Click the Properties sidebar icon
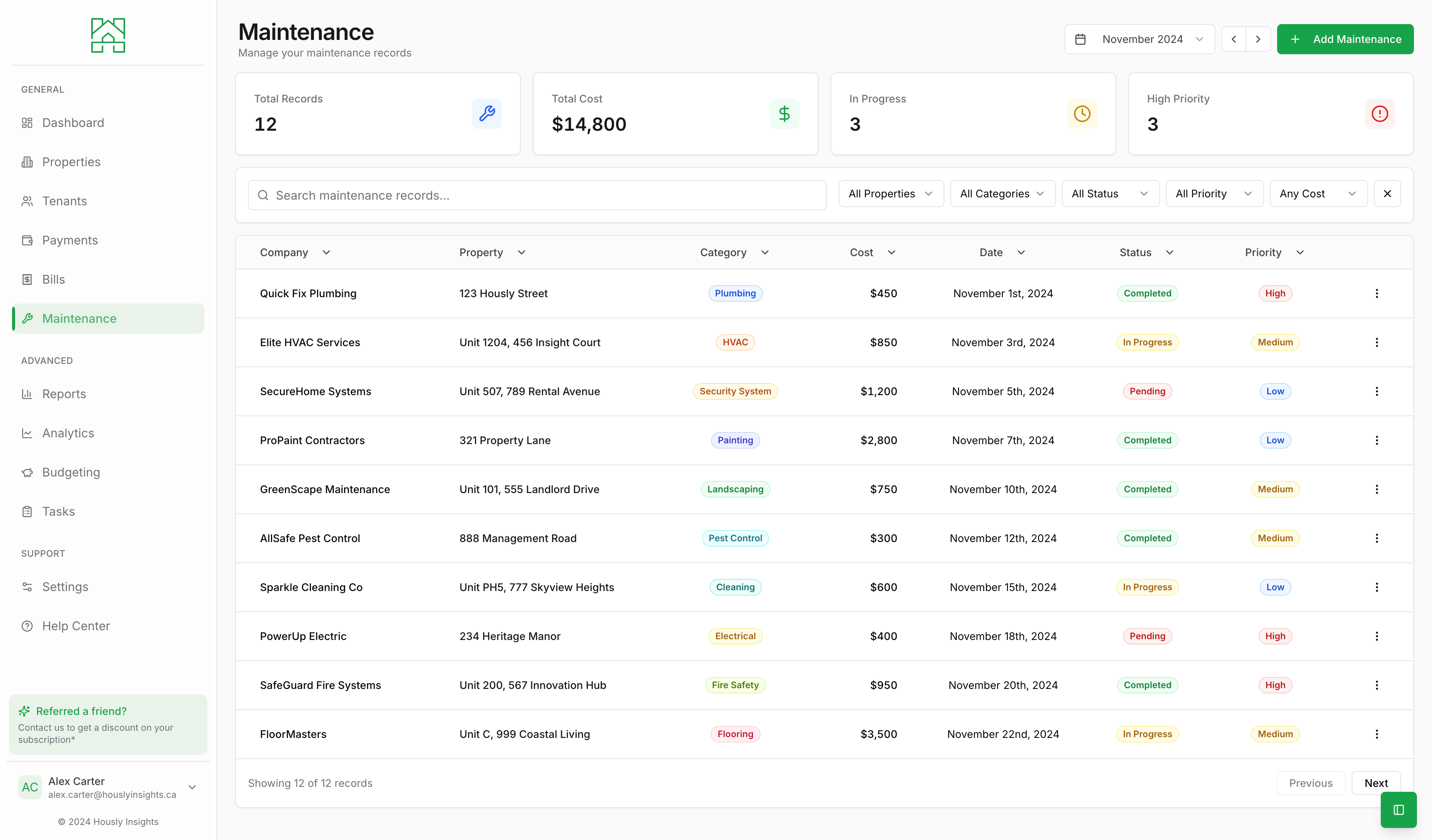 [x=27, y=161]
